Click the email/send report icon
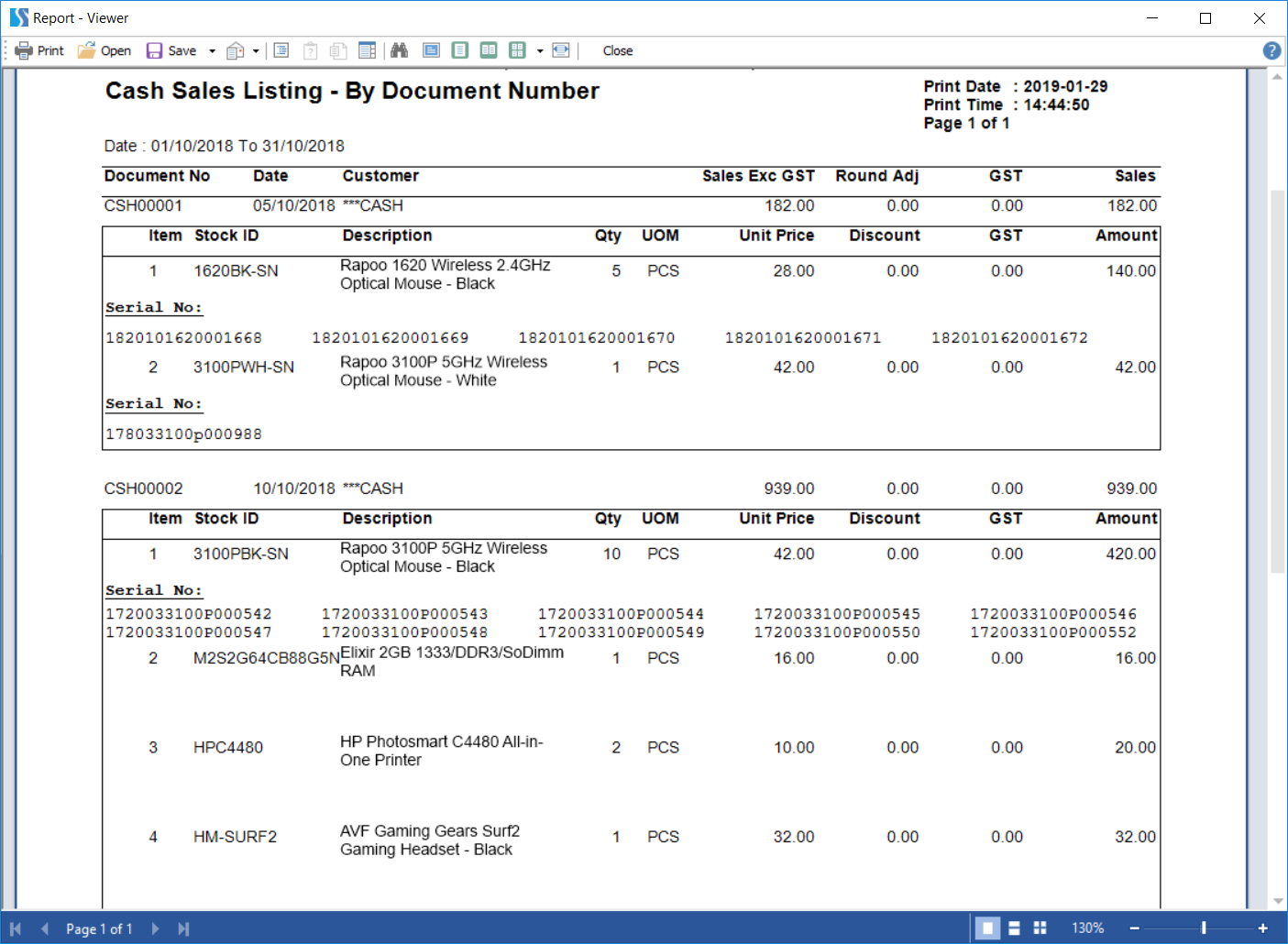 236,50
